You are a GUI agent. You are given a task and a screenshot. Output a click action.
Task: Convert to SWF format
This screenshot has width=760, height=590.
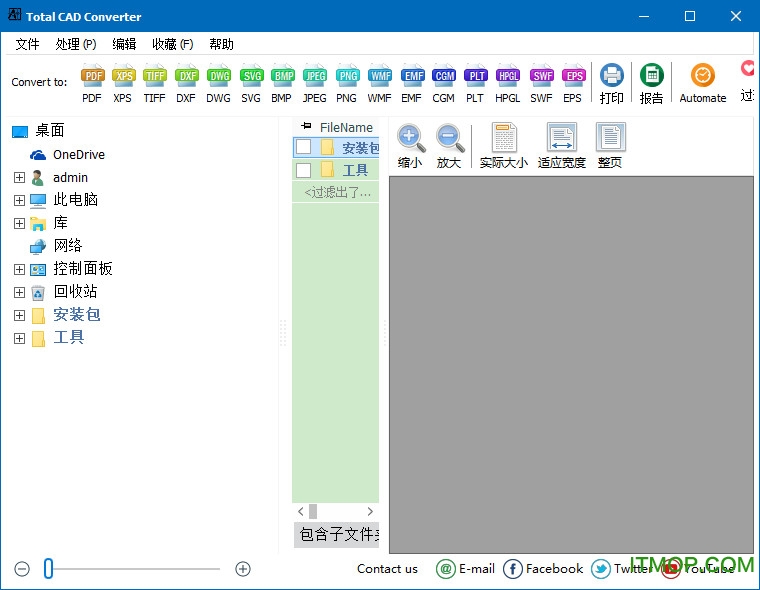(x=541, y=83)
